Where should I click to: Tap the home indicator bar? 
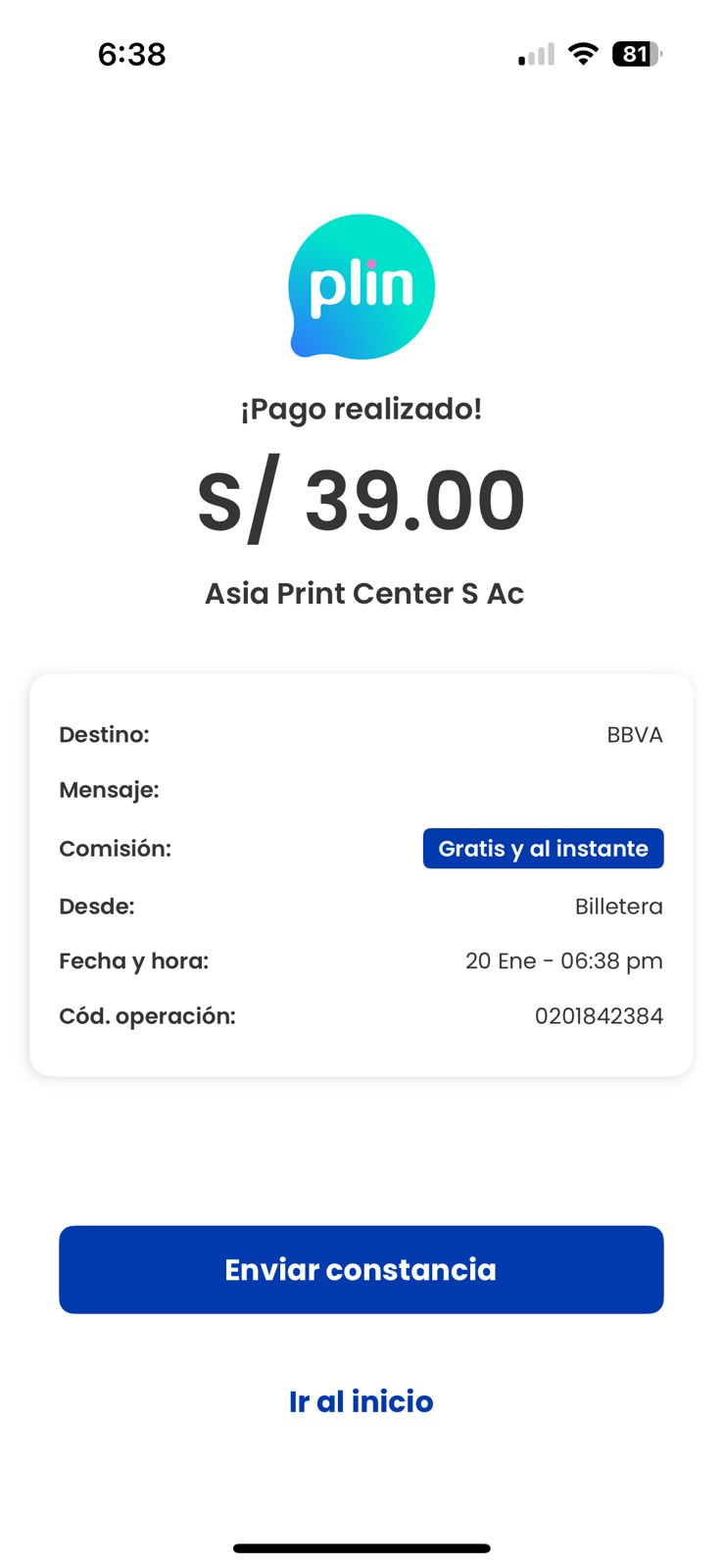(361, 1548)
